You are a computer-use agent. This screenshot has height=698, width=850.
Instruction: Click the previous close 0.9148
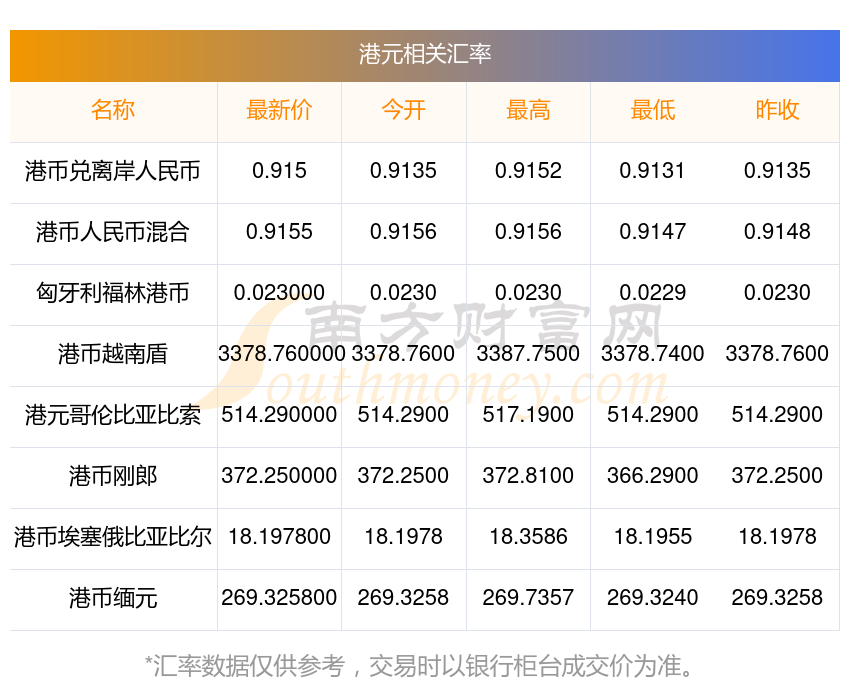click(x=777, y=232)
